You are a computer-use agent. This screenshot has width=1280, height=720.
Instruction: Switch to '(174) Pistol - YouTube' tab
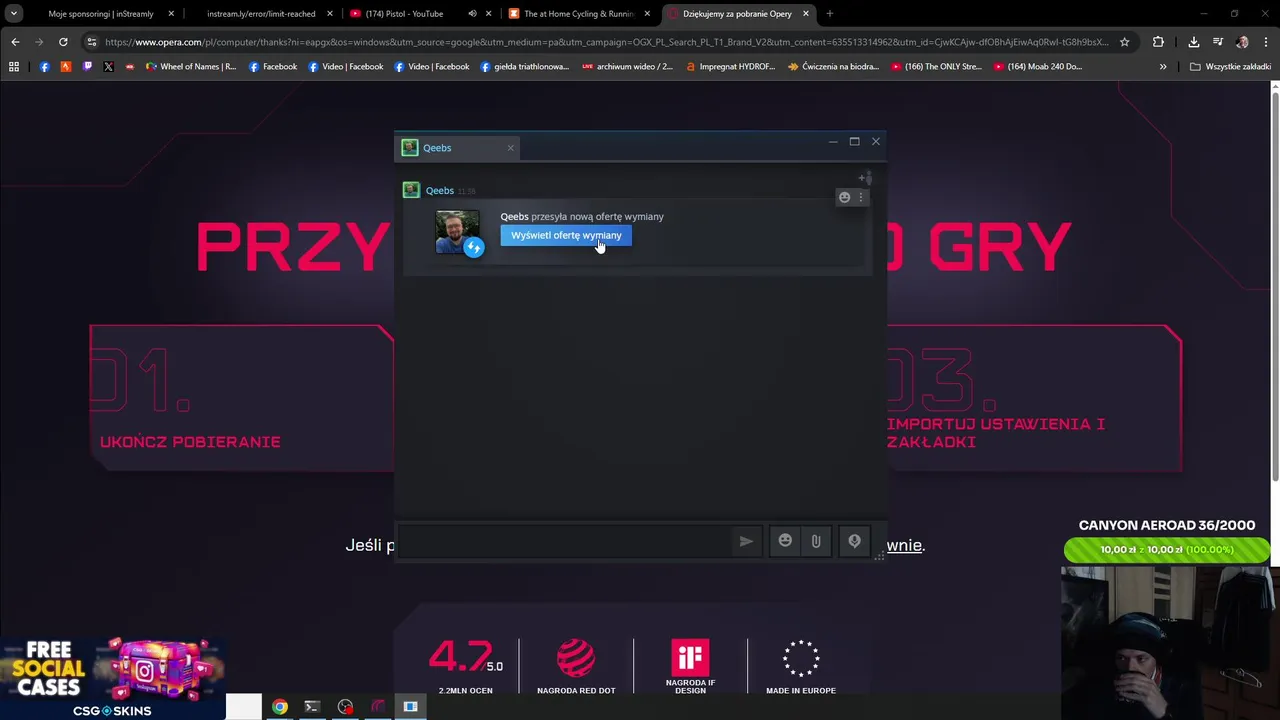(404, 14)
